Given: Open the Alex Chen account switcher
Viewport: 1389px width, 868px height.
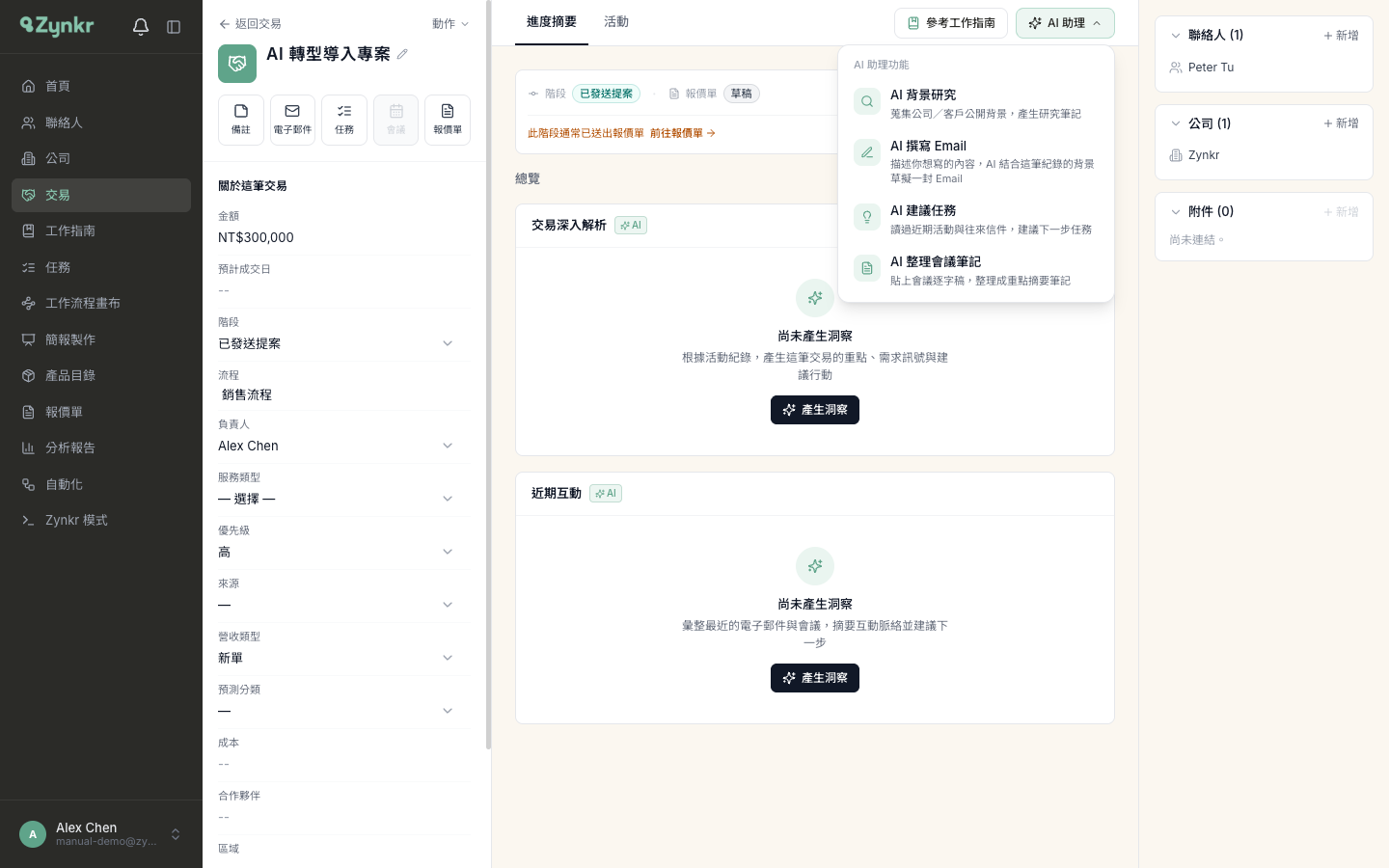Looking at the screenshot, I should point(101,834).
